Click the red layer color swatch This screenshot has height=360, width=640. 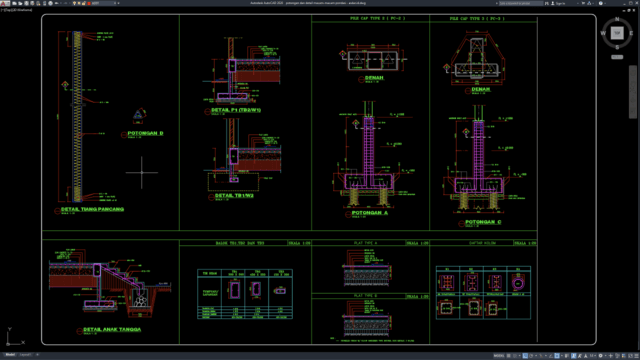(x=89, y=3)
